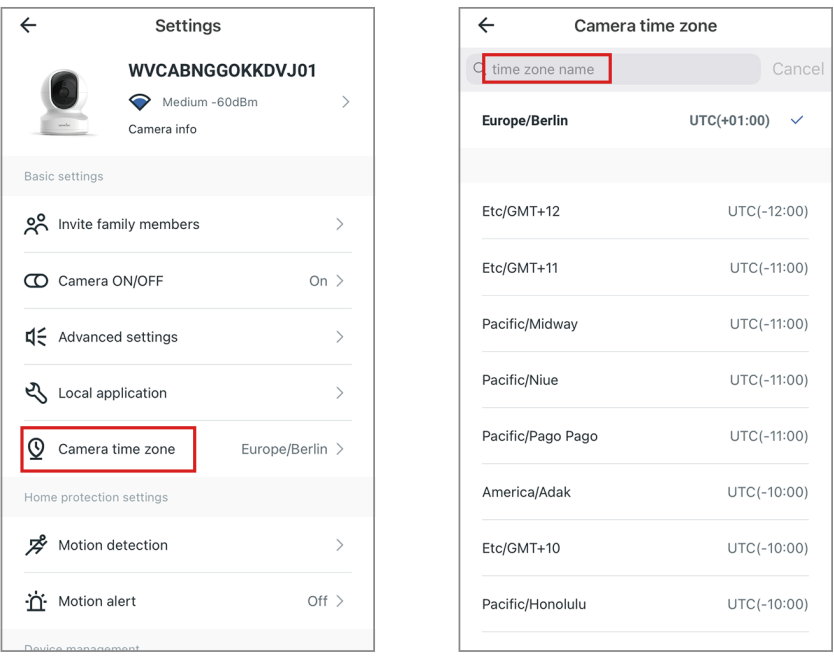This screenshot has width=834, height=662.
Task: Choose America/Adak from the list
Action: pyautogui.click(x=643, y=492)
